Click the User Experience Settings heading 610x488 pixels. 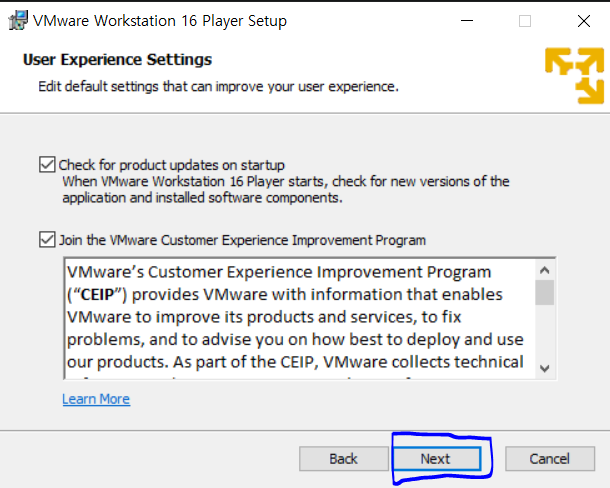[x=117, y=60]
